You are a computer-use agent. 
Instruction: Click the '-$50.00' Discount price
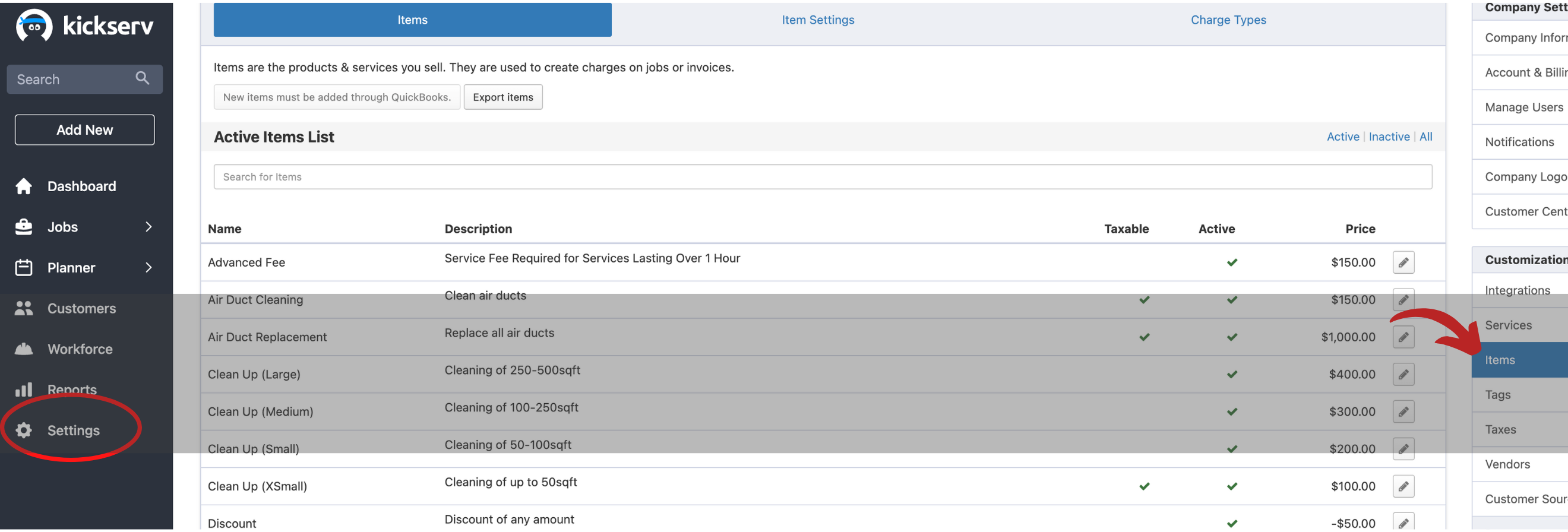point(1352,524)
